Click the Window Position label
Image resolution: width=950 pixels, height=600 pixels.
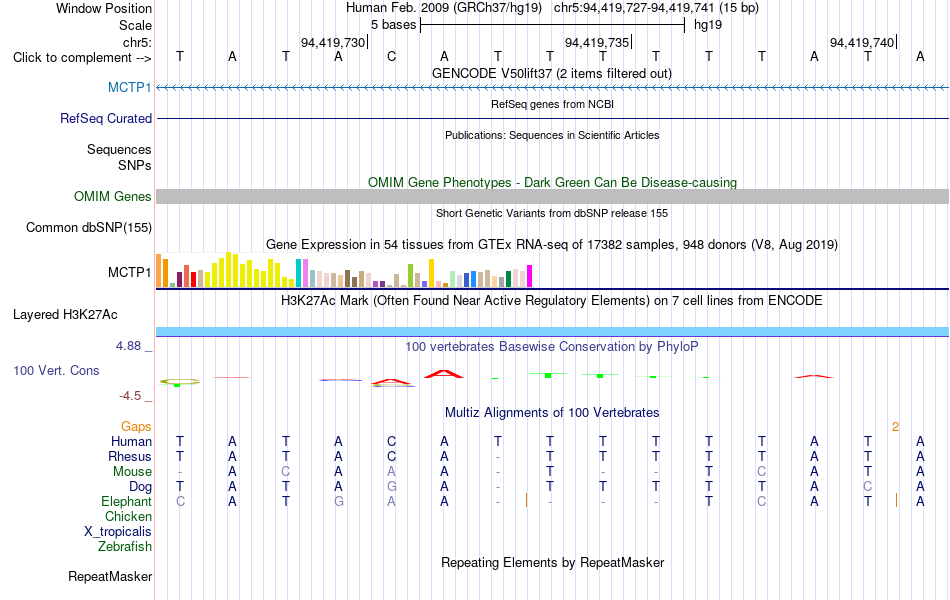(104, 8)
